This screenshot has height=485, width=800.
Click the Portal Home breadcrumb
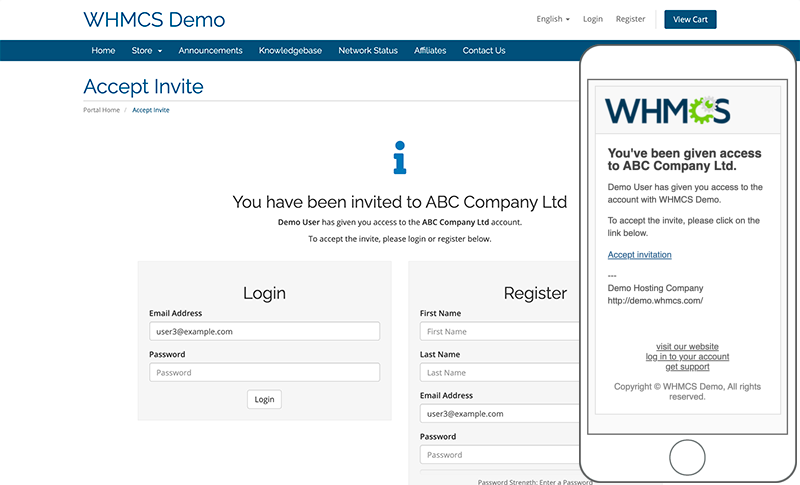tap(102, 110)
